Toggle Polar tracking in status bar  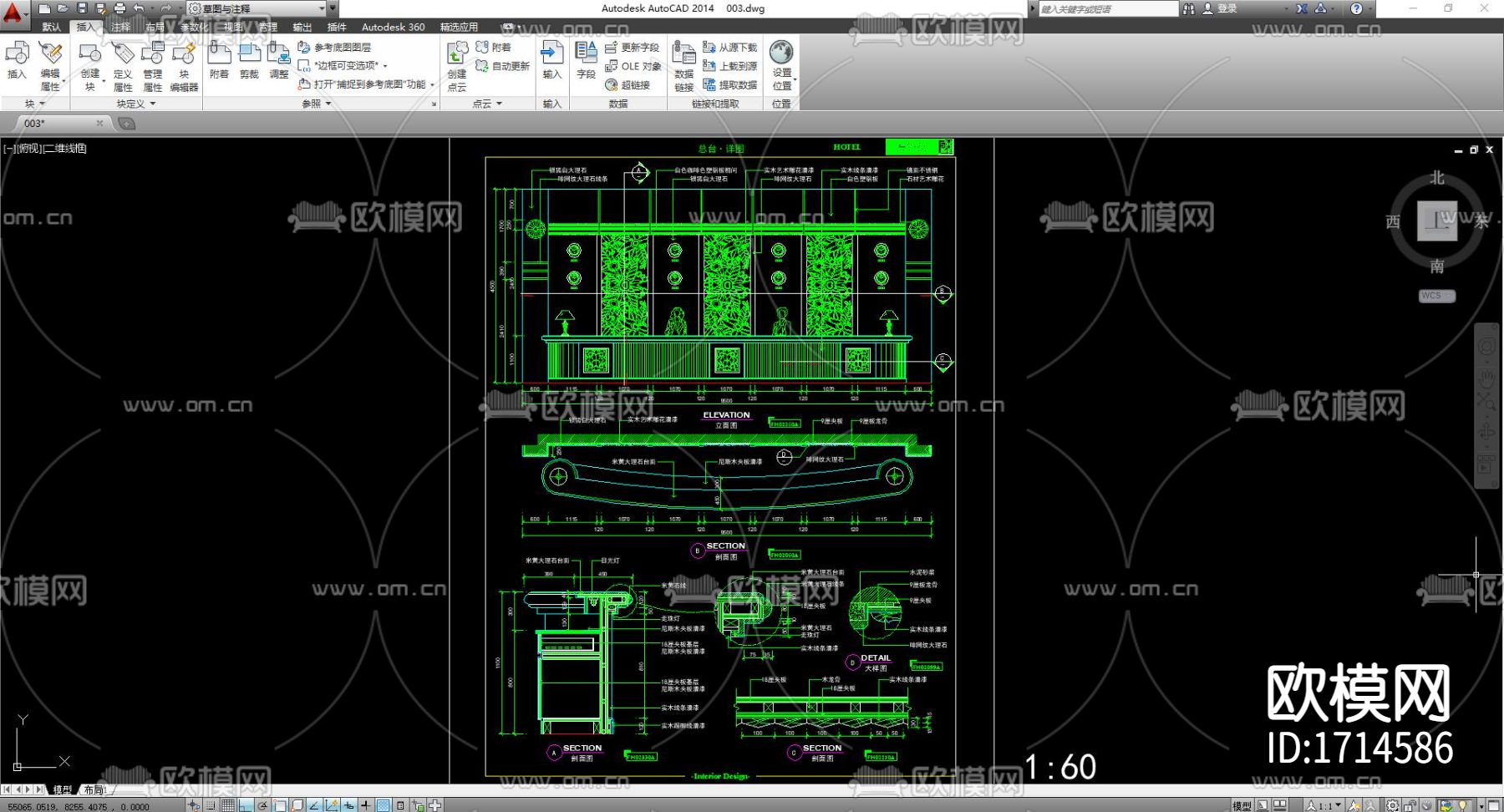pyautogui.click(x=262, y=805)
